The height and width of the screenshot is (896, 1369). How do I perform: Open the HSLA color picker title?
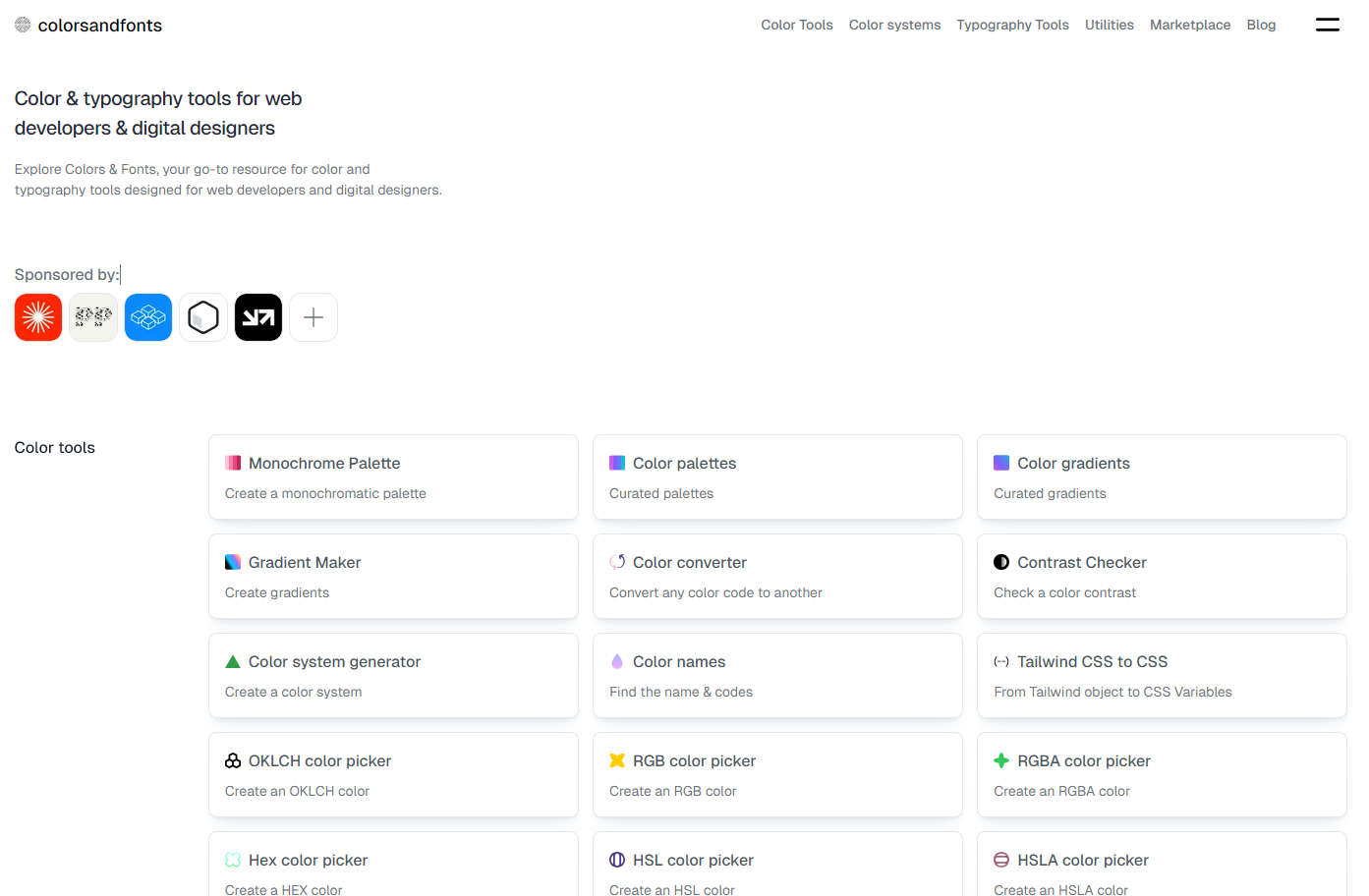pos(1083,860)
